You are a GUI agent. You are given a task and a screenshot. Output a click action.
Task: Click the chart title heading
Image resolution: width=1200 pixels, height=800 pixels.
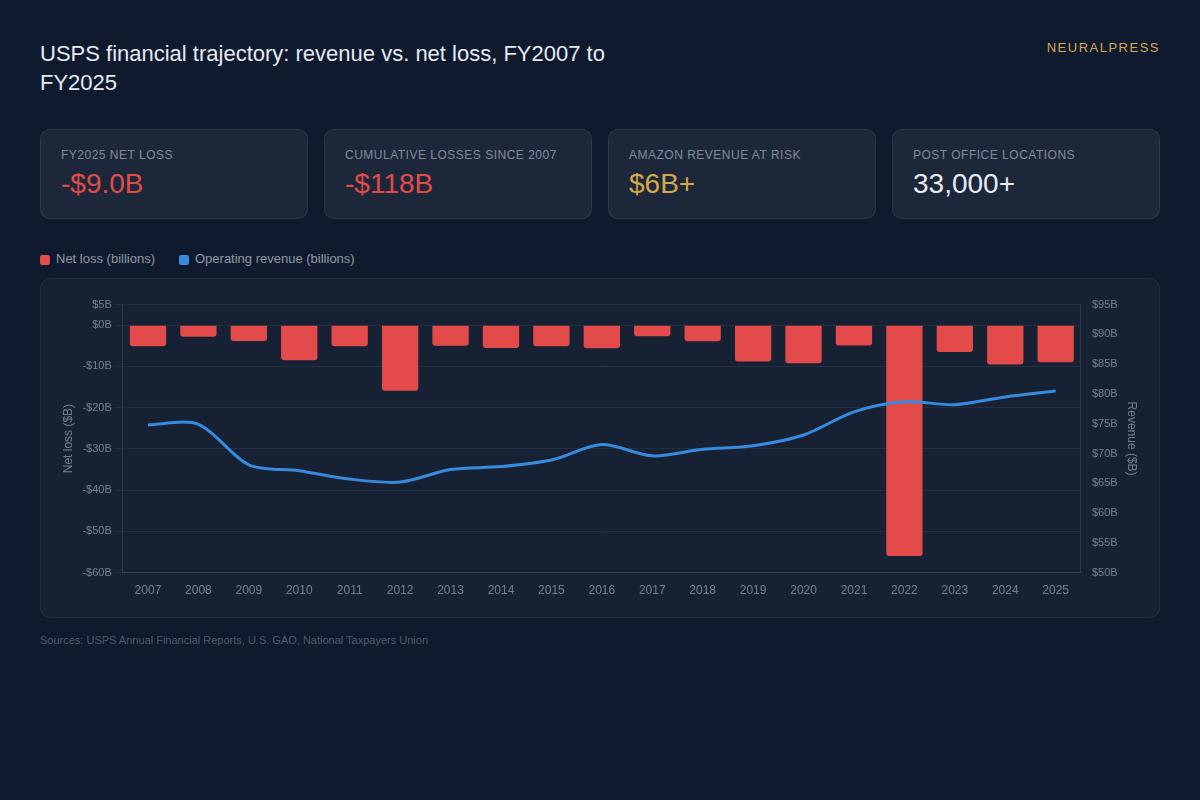322,68
